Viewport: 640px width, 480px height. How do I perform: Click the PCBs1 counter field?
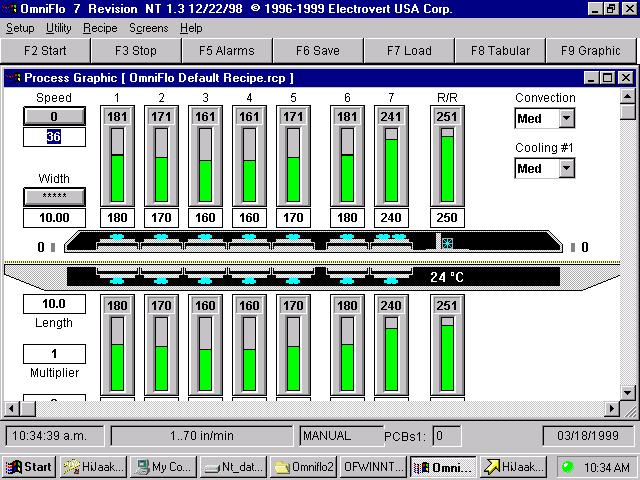coord(447,436)
